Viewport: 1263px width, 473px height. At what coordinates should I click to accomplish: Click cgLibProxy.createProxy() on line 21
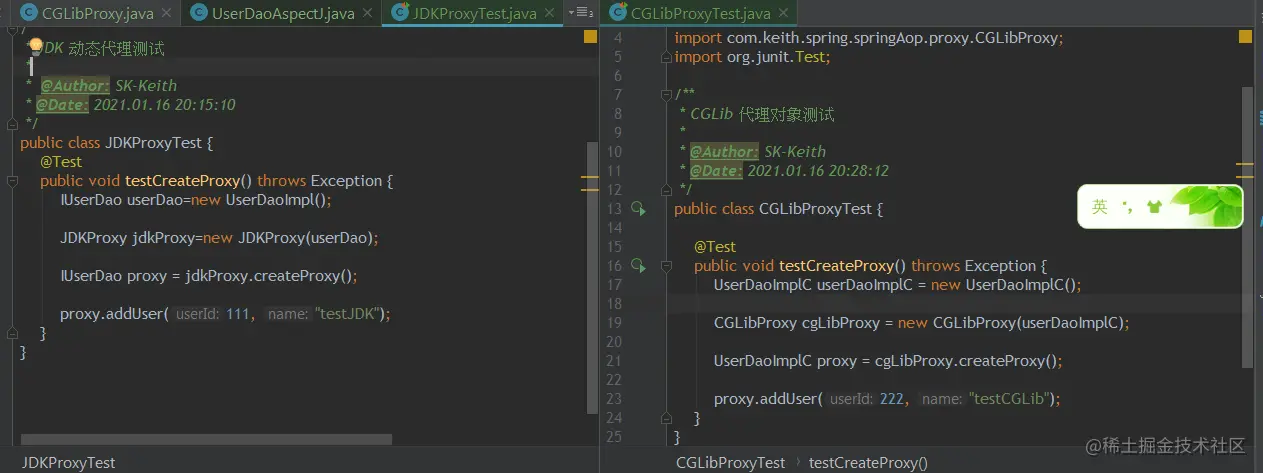pos(966,361)
